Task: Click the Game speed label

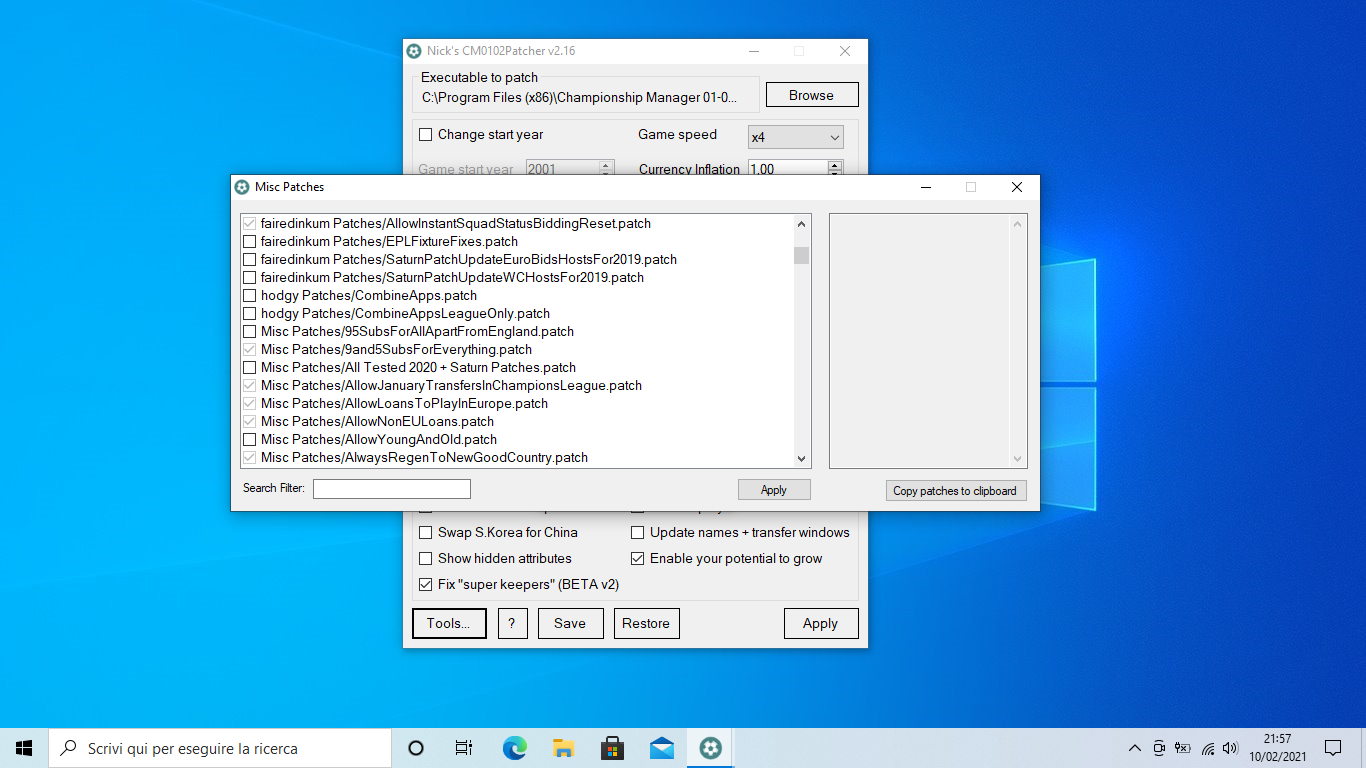Action: pyautogui.click(x=678, y=134)
